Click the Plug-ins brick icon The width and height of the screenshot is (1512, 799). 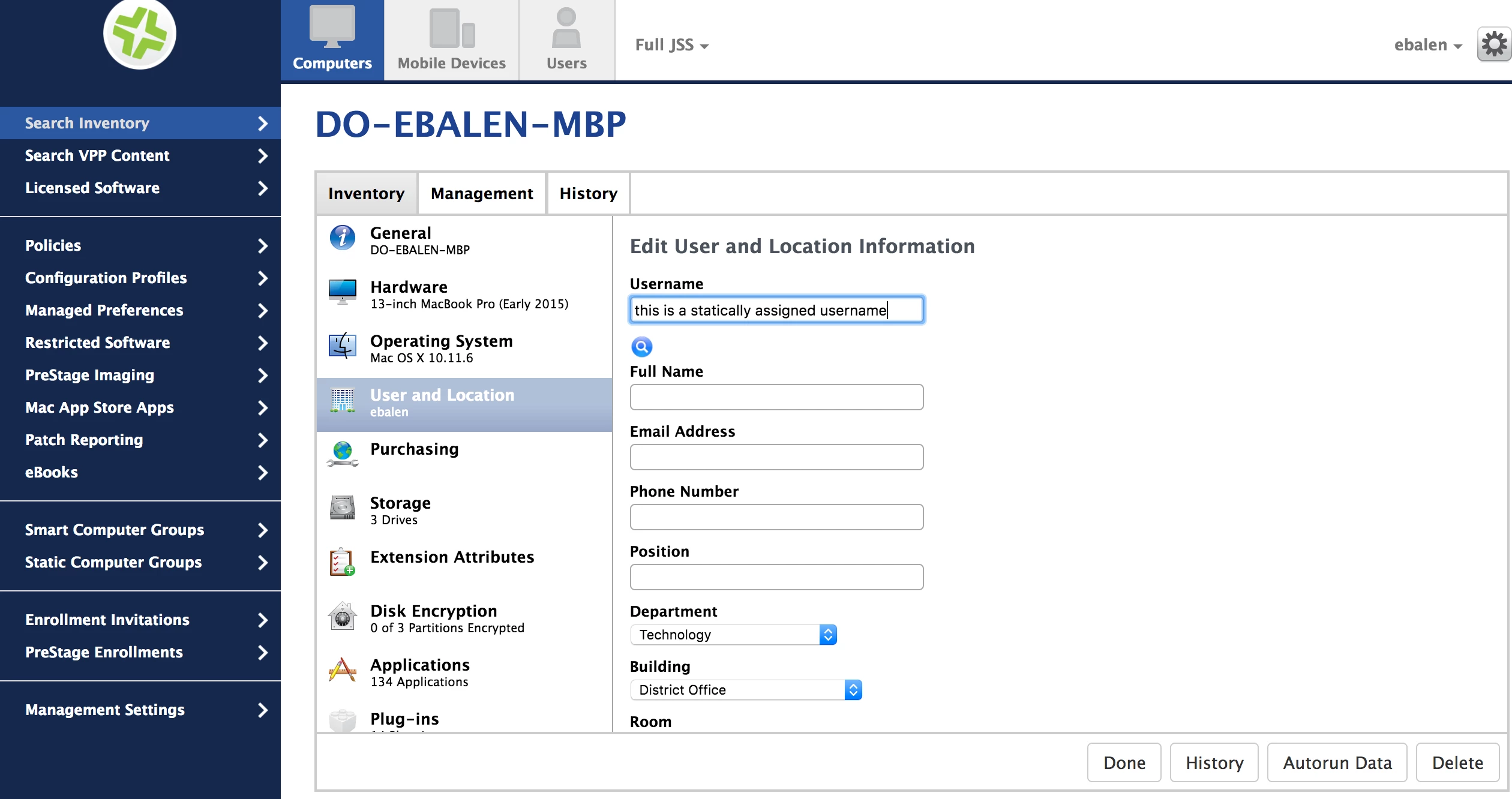tap(343, 720)
